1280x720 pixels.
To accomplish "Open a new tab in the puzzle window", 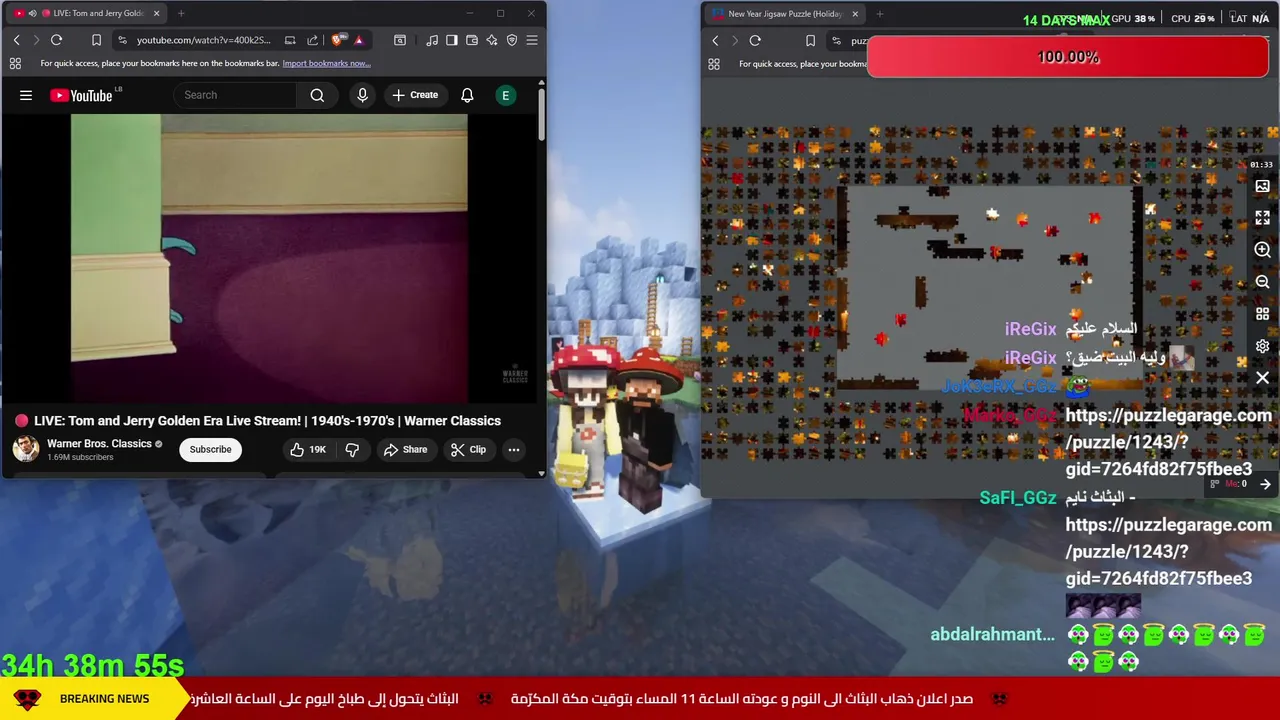I will (880, 14).
